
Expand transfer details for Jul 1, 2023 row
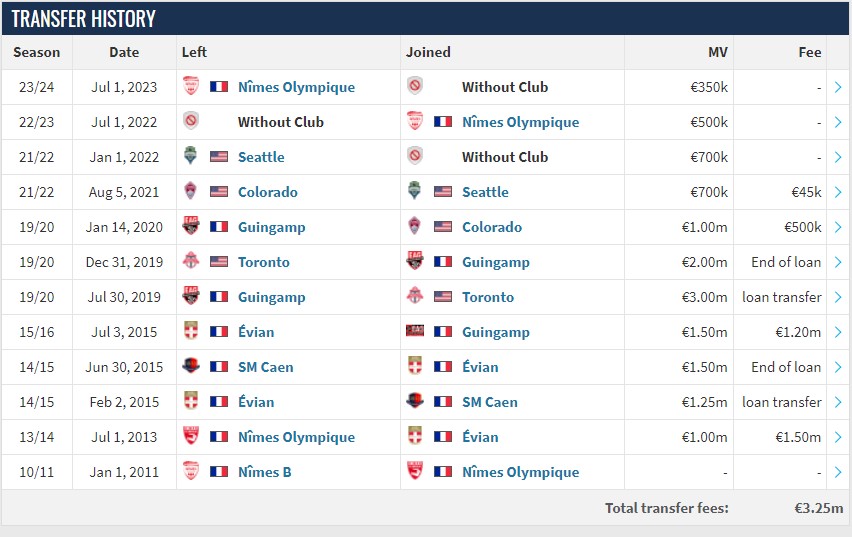[x=838, y=87]
